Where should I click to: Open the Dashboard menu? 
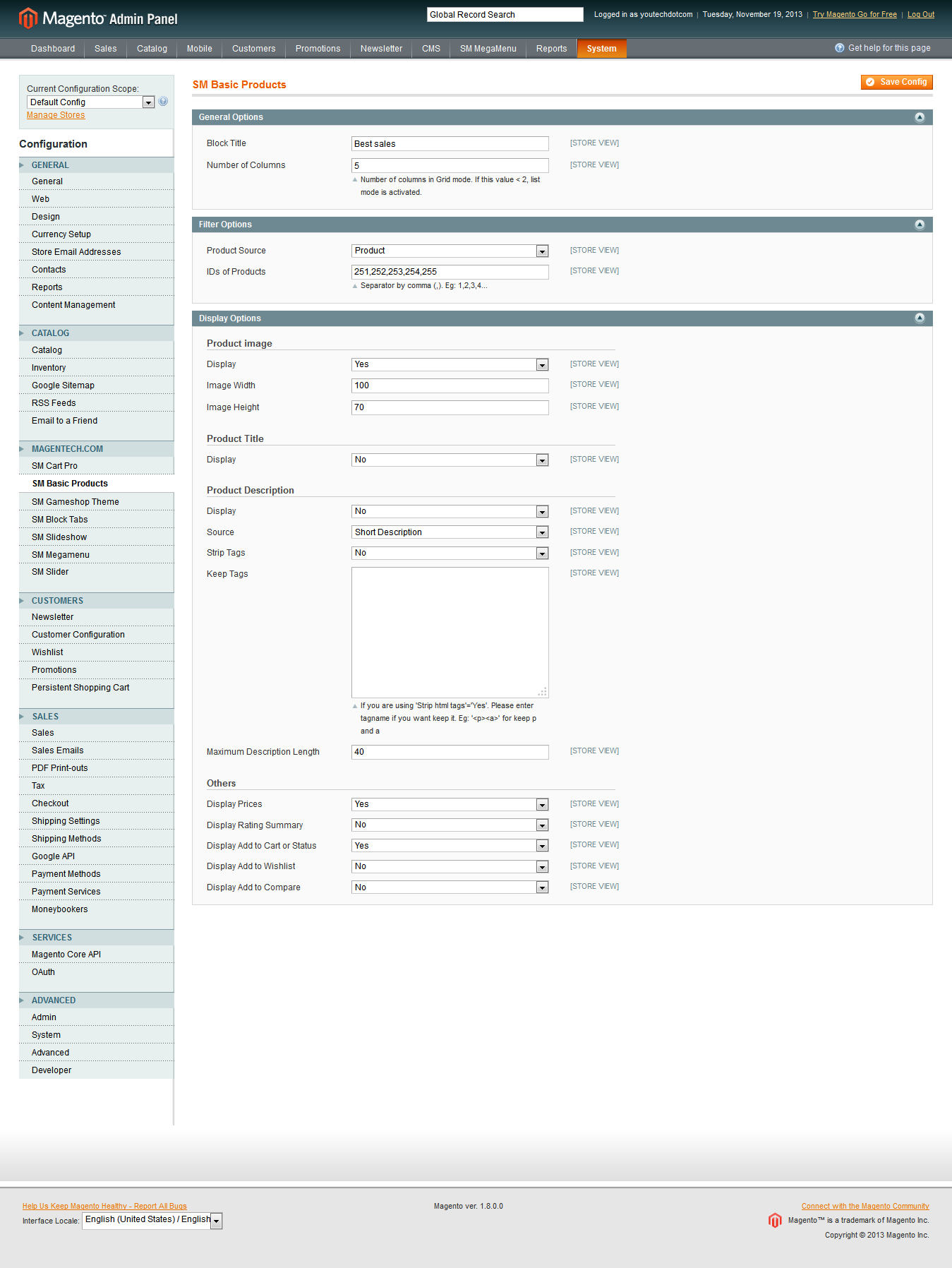(53, 49)
